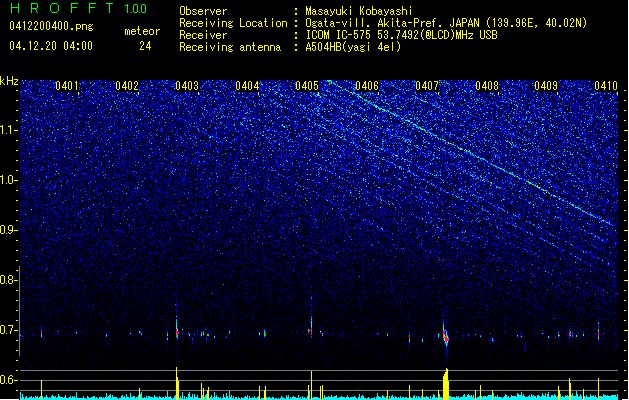
Task: Click the 'Receiving antenna' field label
Action: (x=230, y=47)
